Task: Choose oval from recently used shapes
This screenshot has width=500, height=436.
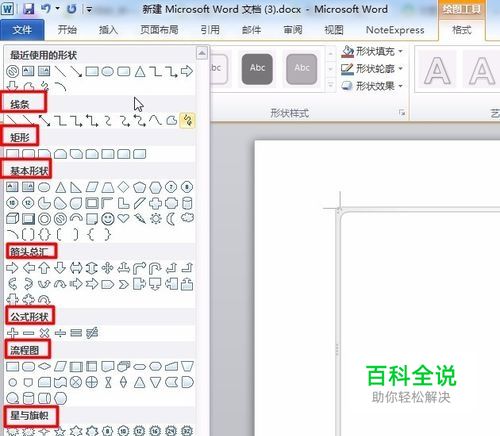Action: point(107,71)
